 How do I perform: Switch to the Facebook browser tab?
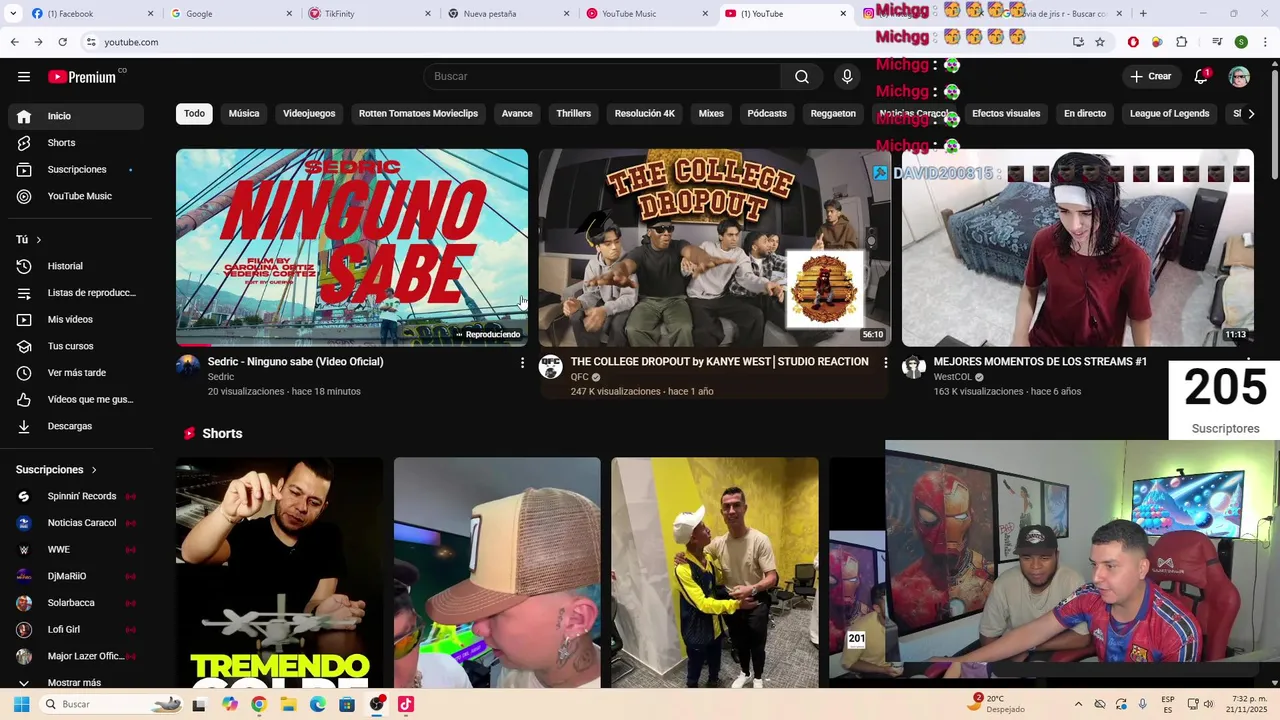pos(90,14)
